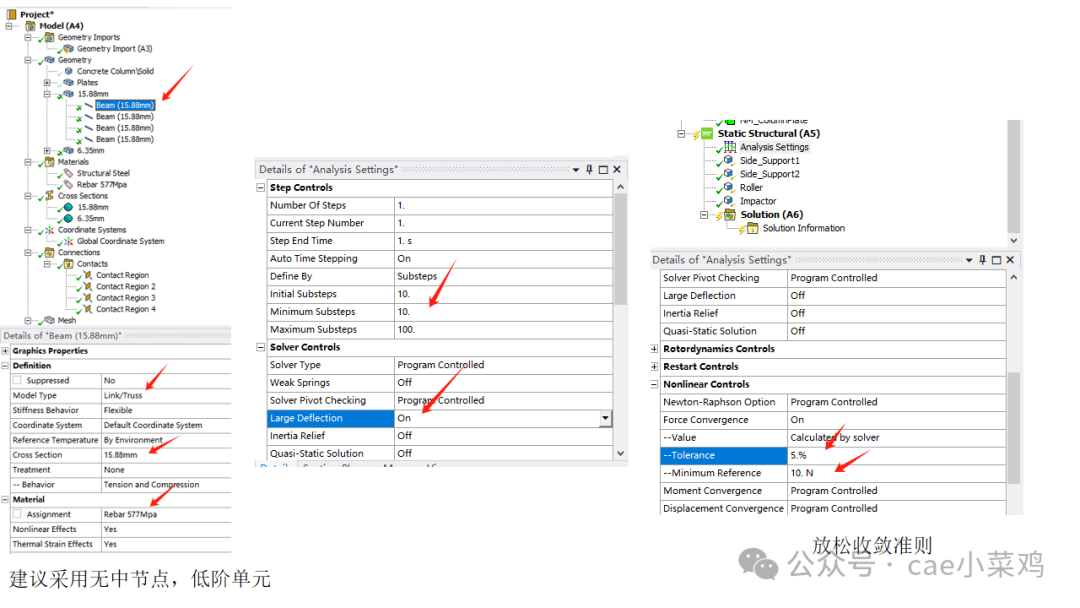Click the Minimum Reference 10. N field
Image resolution: width=1080 pixels, height=608 pixels.
tap(896, 473)
